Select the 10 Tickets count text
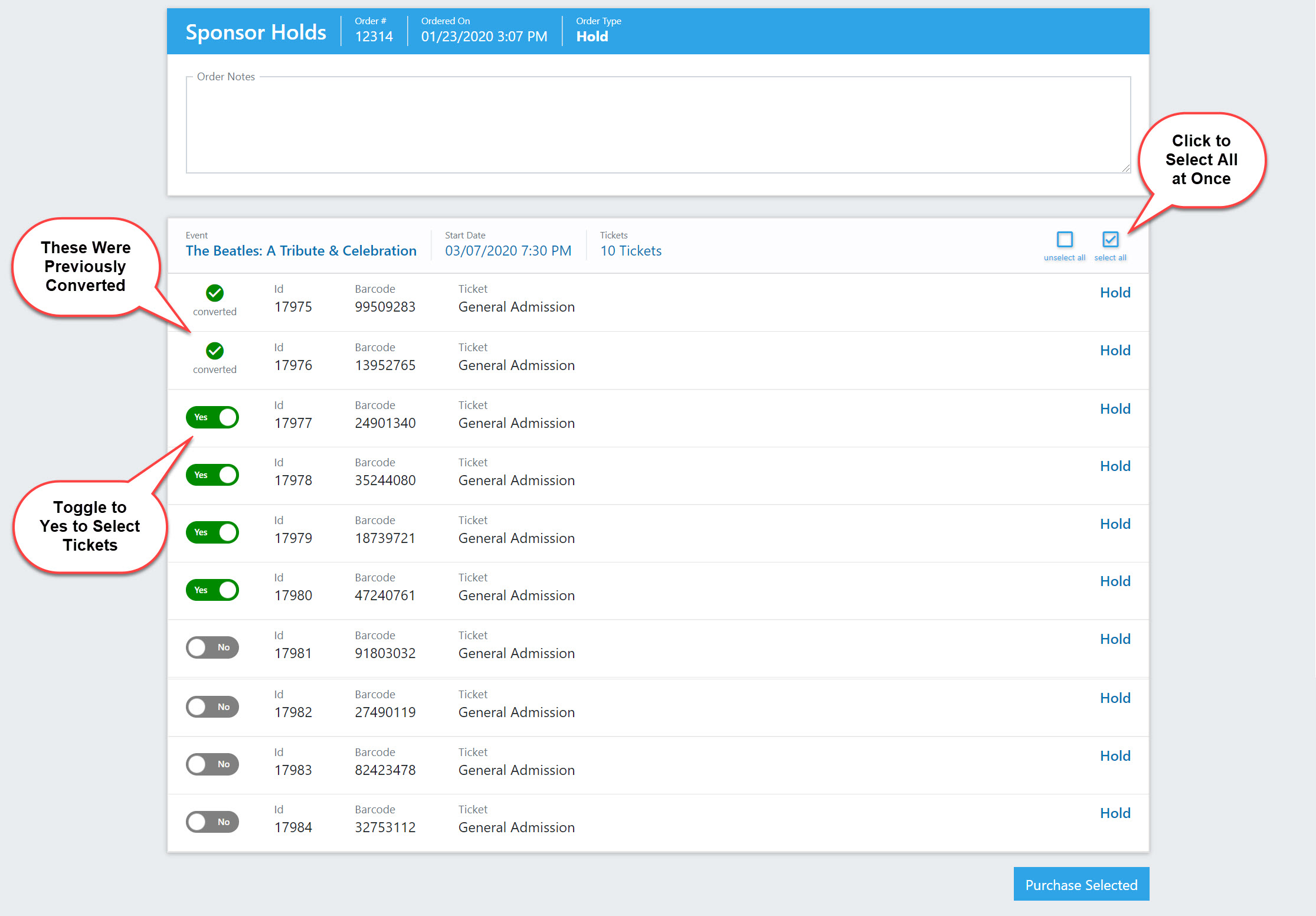This screenshot has height=916, width=1316. pos(631,251)
